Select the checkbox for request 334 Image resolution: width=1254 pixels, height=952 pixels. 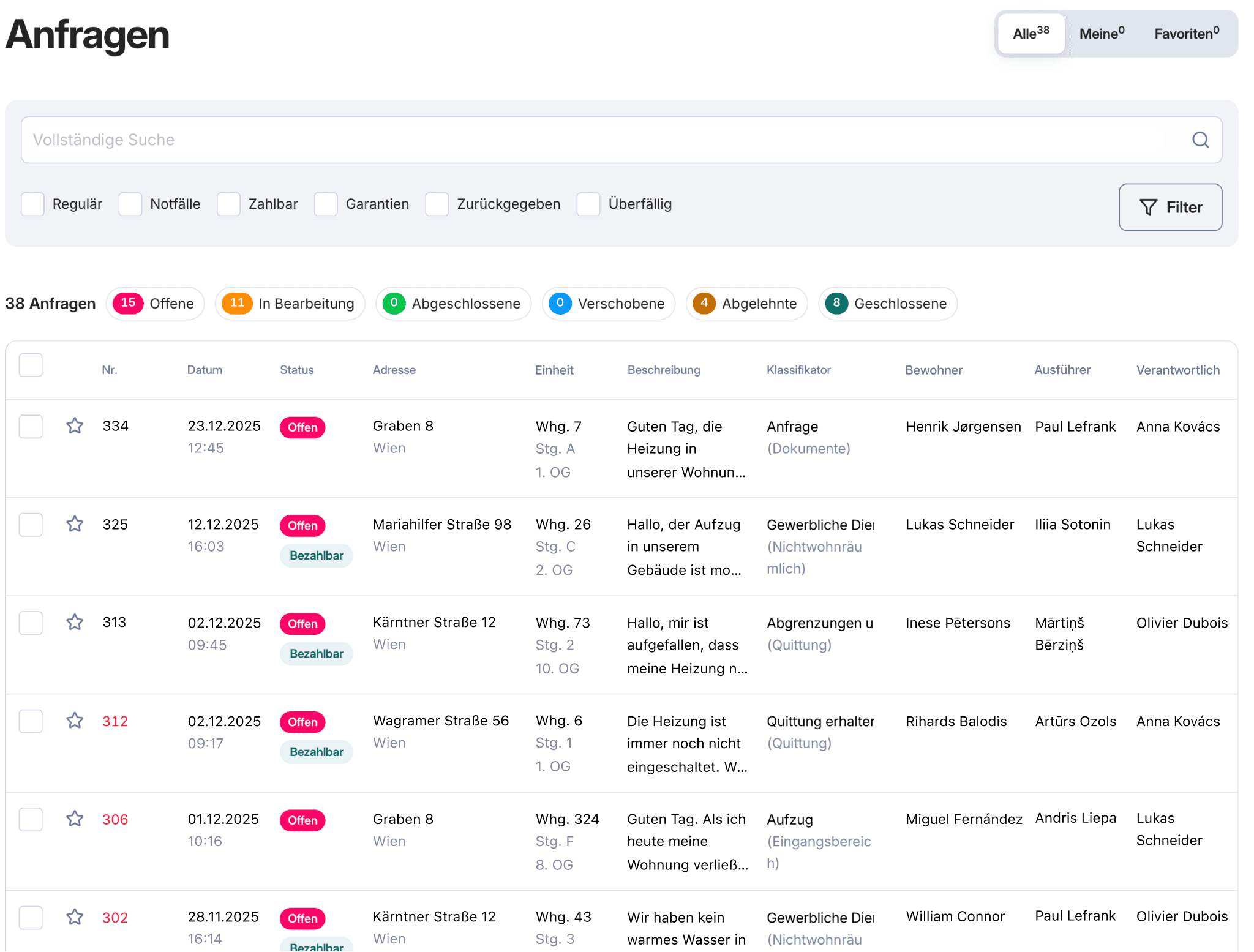click(31, 427)
